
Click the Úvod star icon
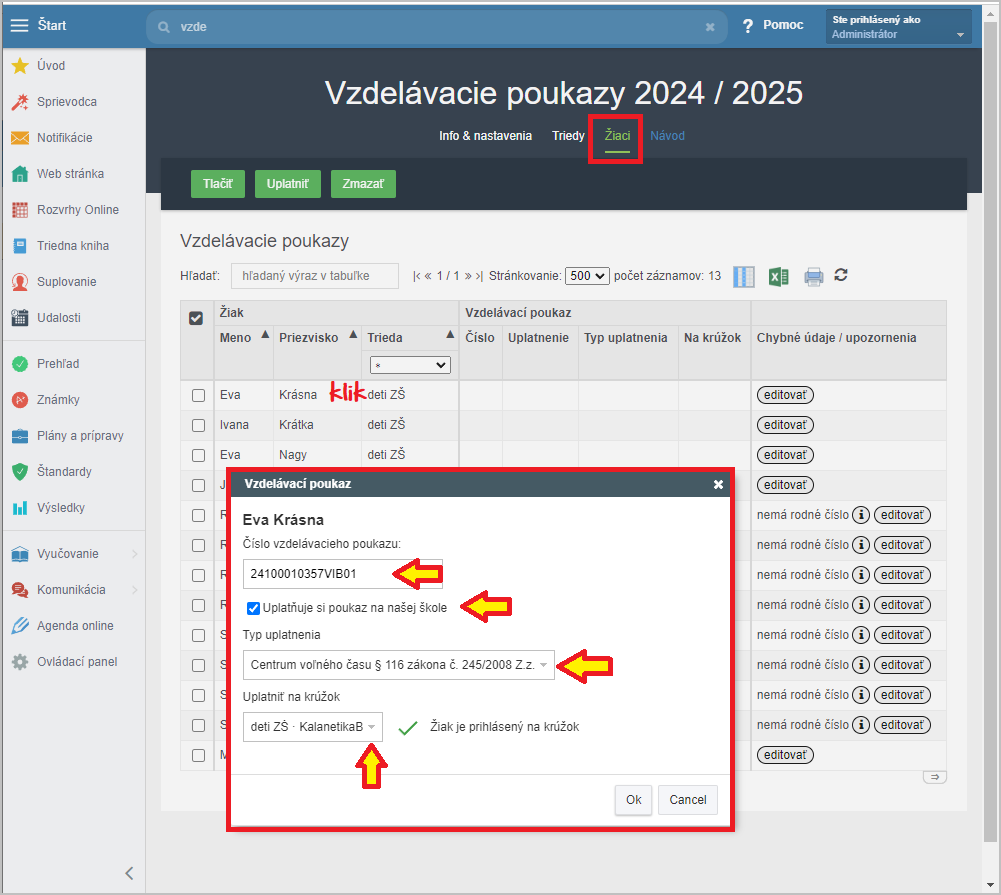(x=20, y=66)
